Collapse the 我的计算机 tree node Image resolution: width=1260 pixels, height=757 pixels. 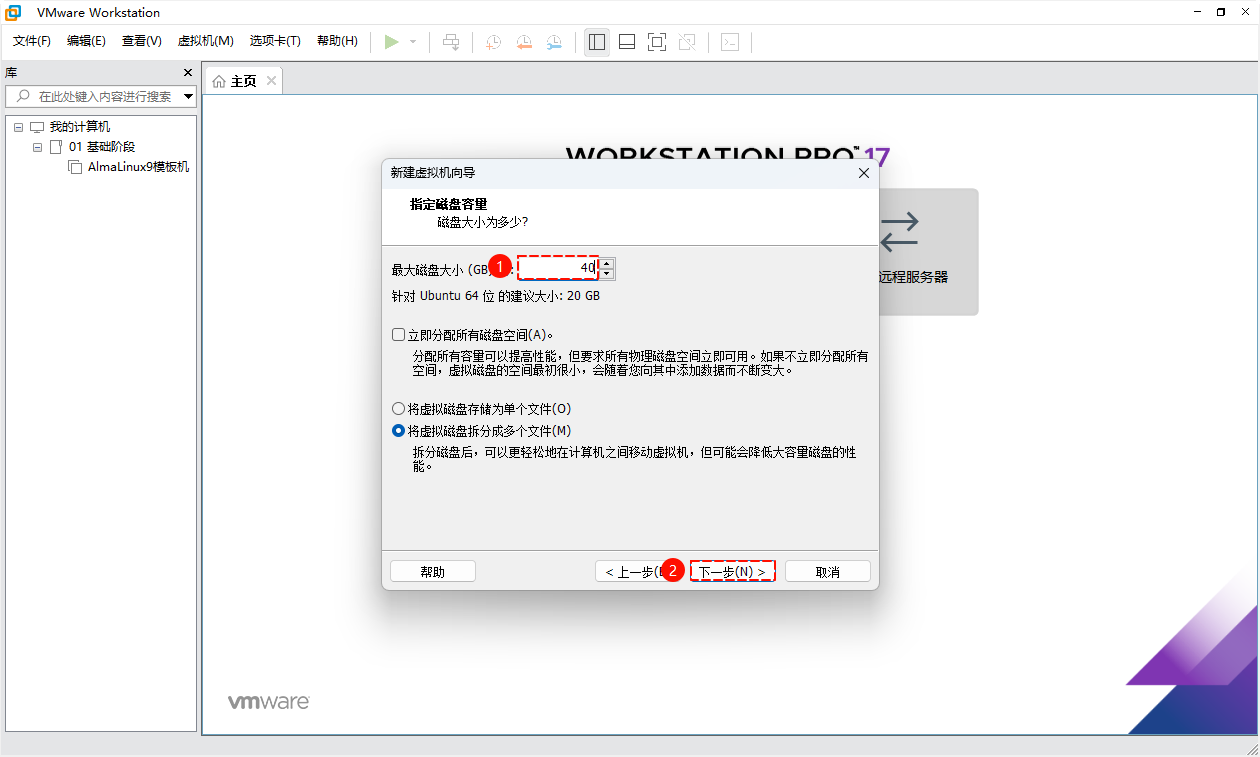[x=19, y=127]
